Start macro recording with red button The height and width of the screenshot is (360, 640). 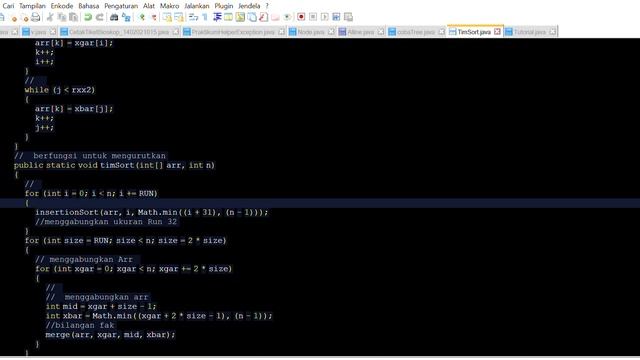point(301,17)
